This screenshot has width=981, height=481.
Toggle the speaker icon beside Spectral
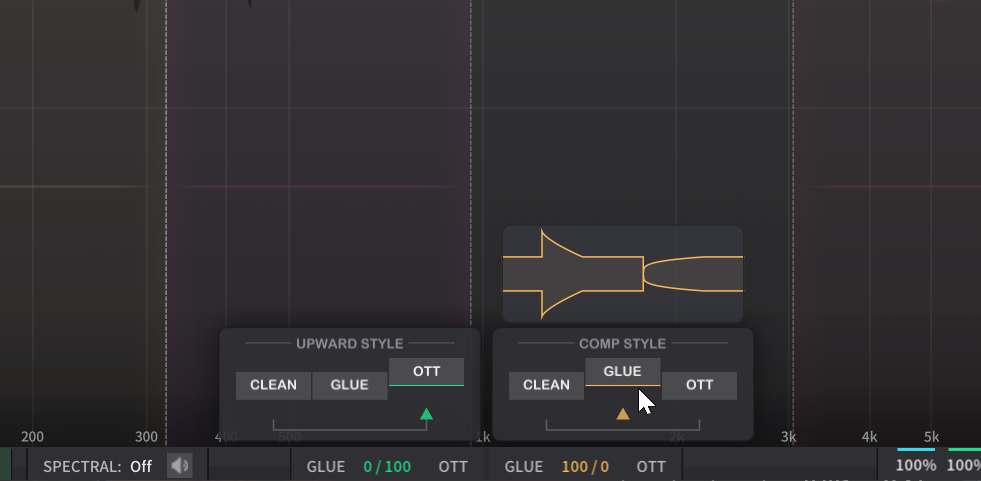click(x=180, y=466)
